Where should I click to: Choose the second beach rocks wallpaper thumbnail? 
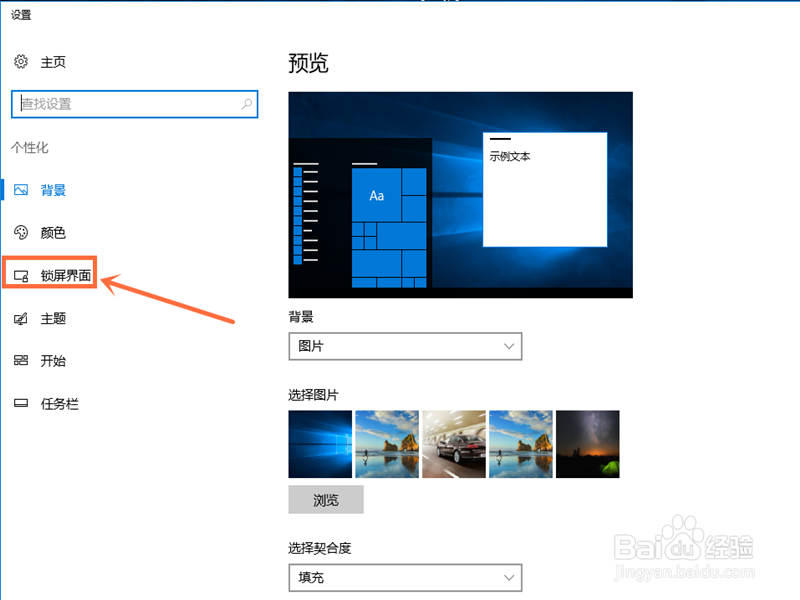point(520,444)
